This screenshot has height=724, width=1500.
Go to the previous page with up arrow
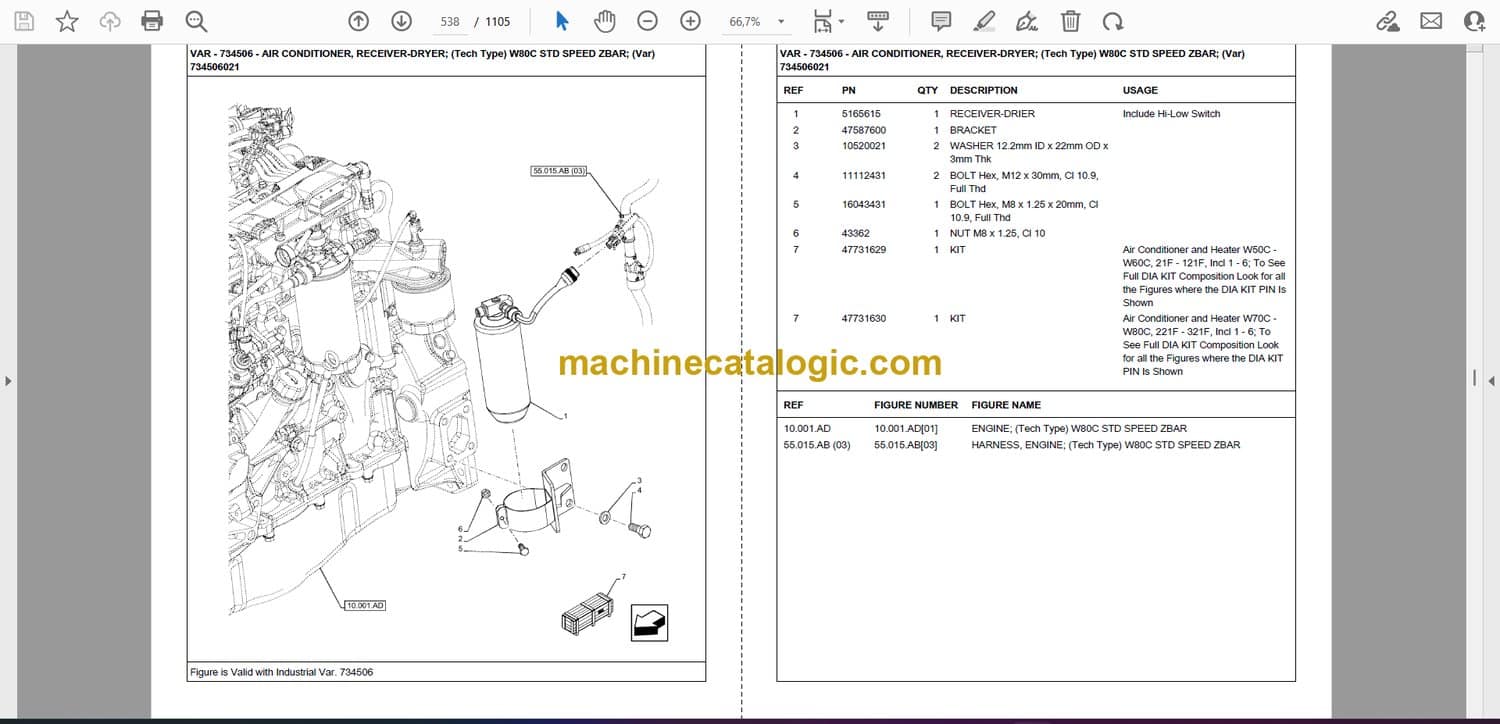tap(358, 21)
